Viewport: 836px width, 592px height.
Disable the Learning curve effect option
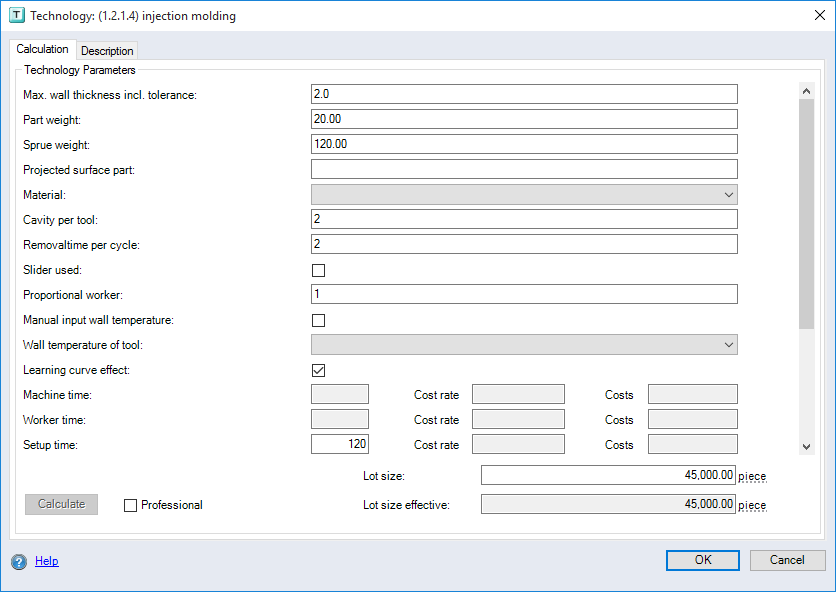(318, 369)
